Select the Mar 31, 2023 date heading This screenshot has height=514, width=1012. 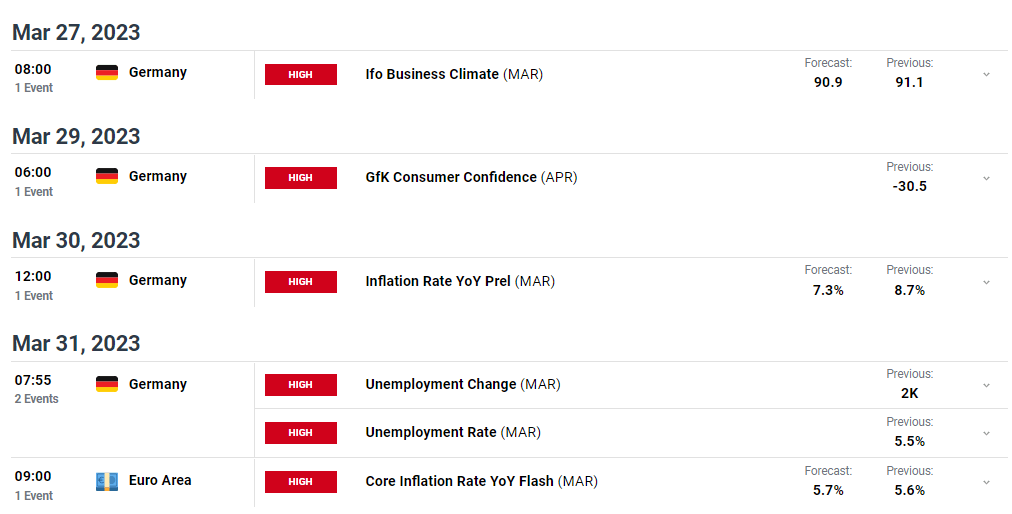76,343
